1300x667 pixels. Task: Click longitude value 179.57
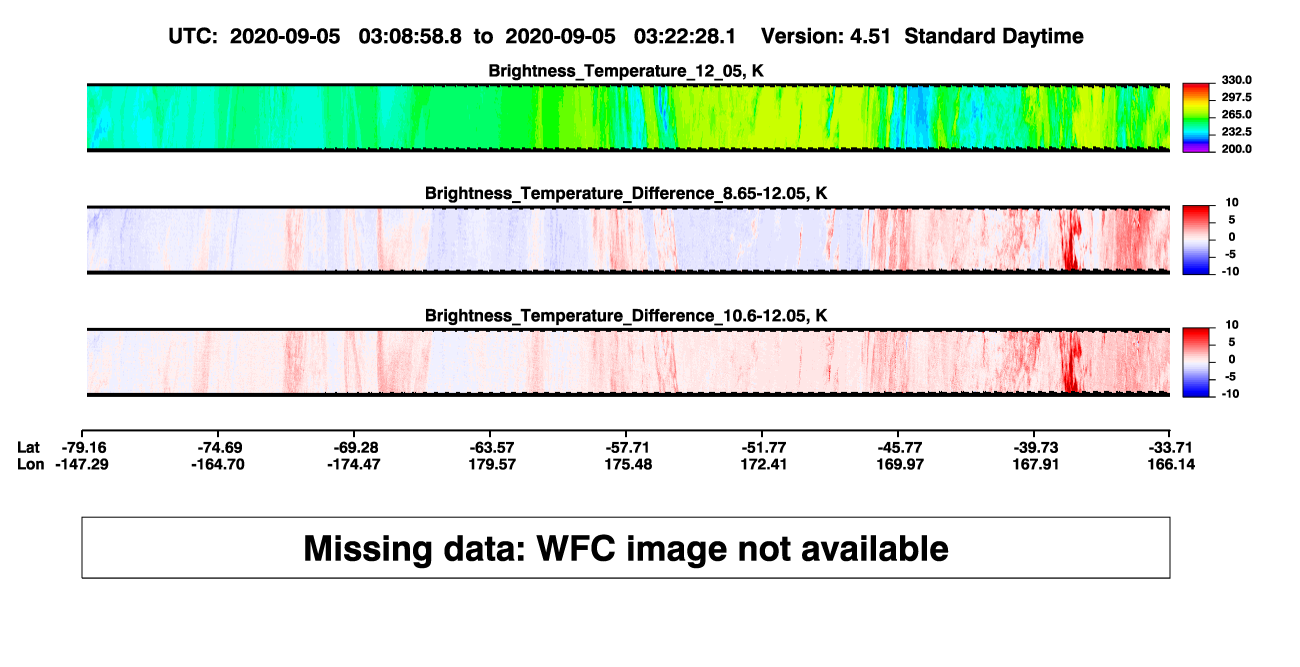tap(492, 464)
